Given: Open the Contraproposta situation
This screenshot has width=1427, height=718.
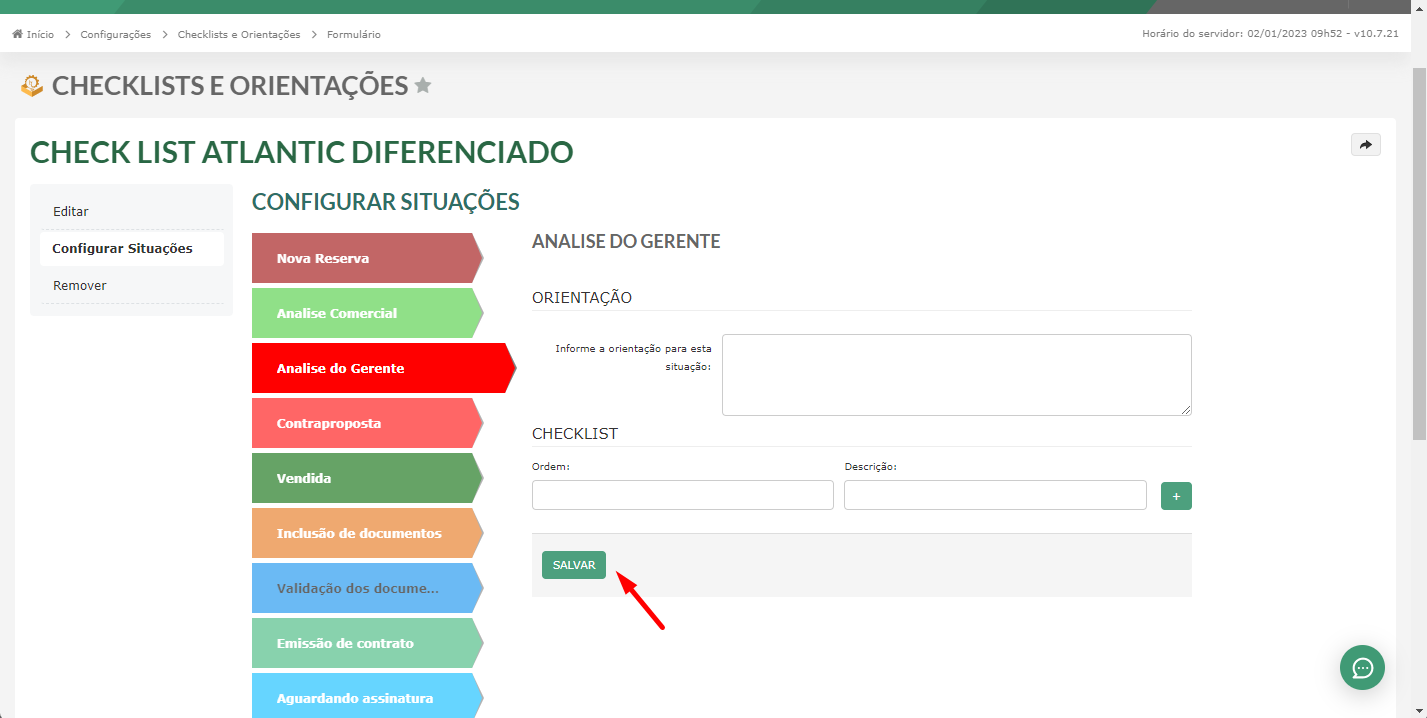Looking at the screenshot, I should tap(367, 423).
